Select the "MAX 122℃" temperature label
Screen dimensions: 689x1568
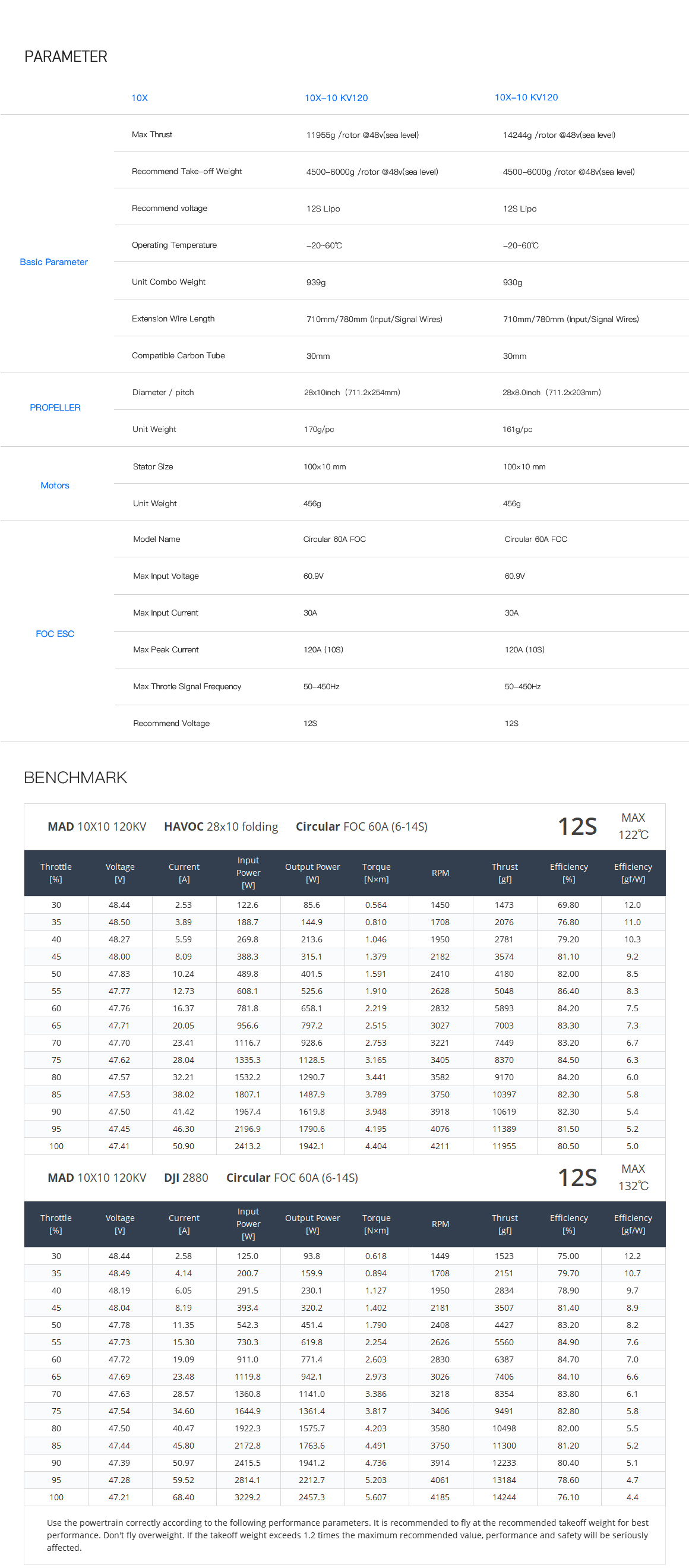click(633, 826)
